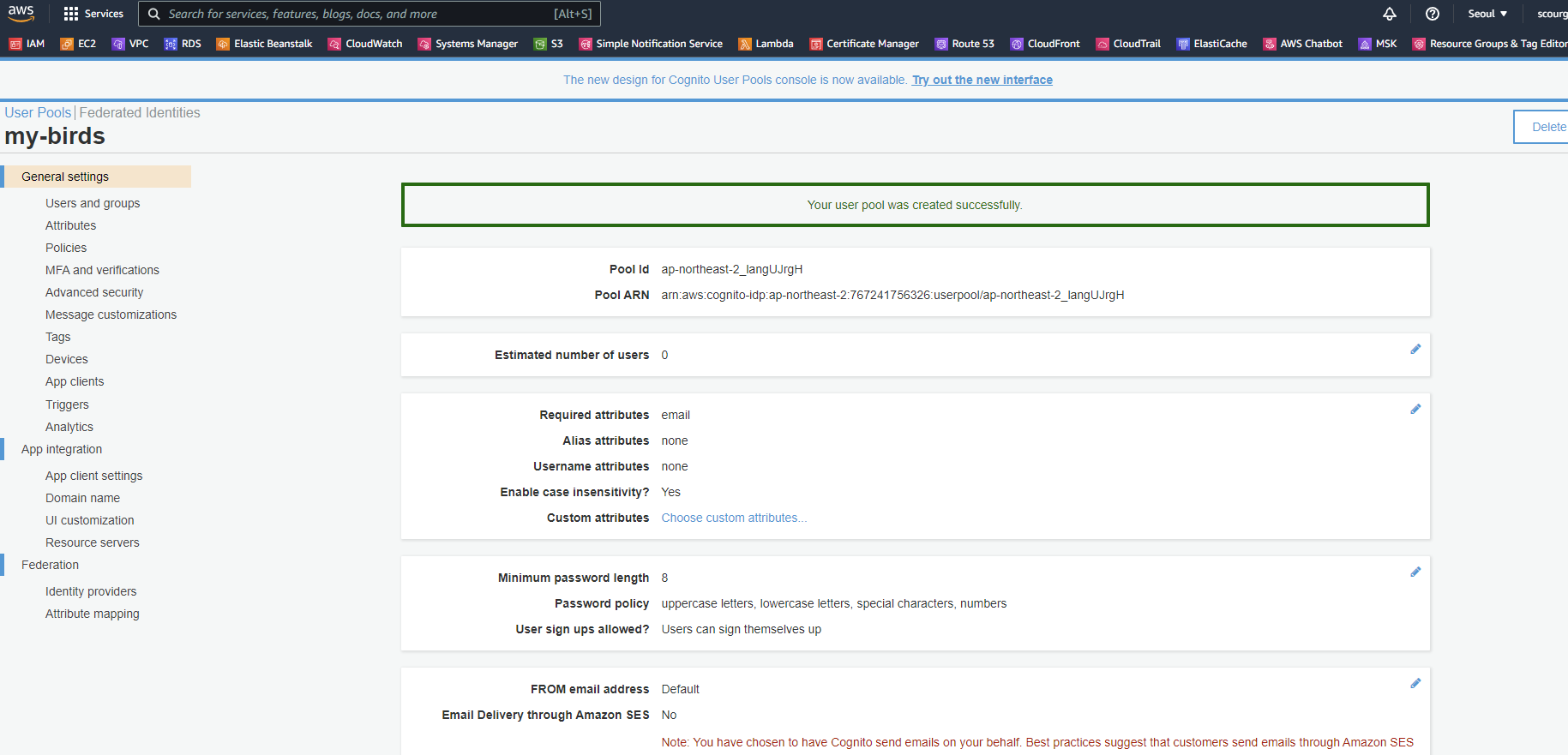Image resolution: width=1568 pixels, height=755 pixels.
Task: Open the Services grid menu
Action: (x=93, y=14)
